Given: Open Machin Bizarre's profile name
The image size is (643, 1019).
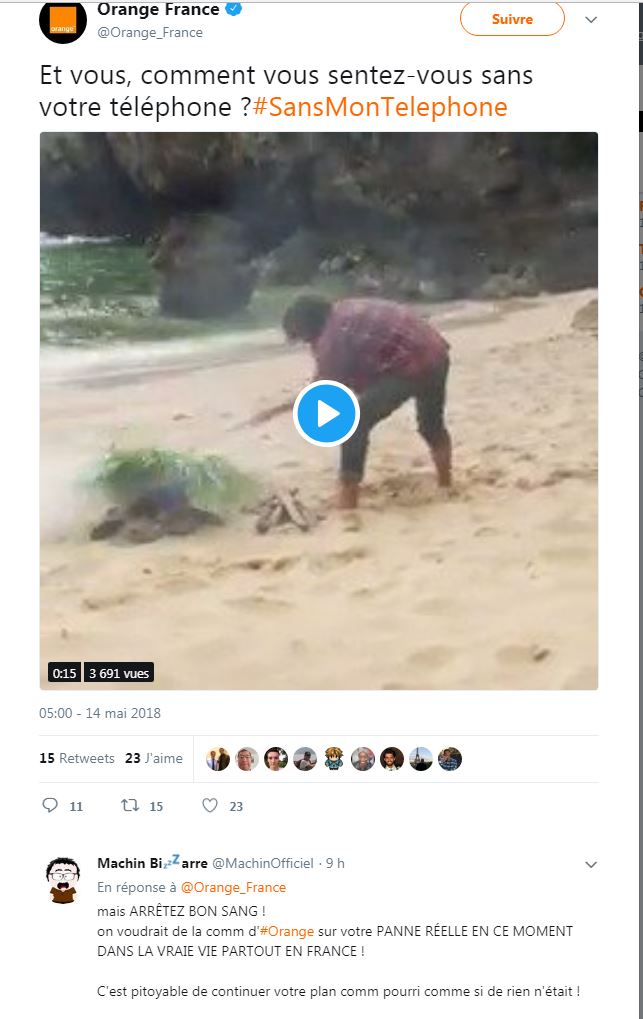Looking at the screenshot, I should tap(152, 863).
